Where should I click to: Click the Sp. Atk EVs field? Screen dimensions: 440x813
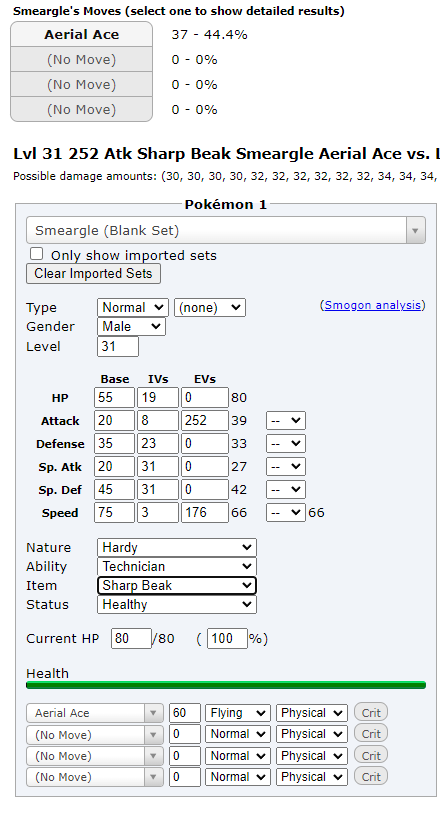pos(205,467)
